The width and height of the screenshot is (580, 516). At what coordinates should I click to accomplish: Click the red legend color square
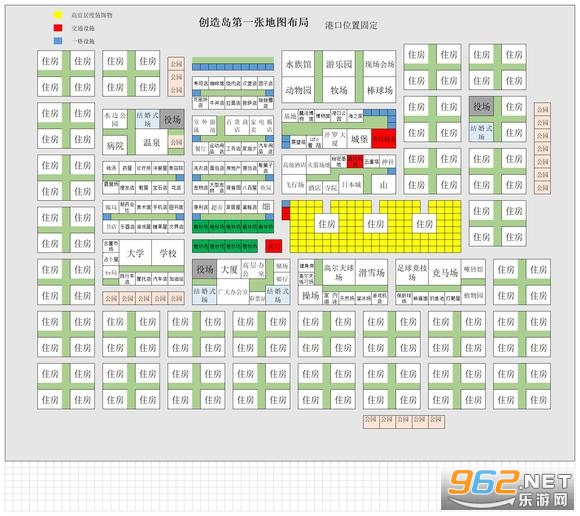point(58,28)
